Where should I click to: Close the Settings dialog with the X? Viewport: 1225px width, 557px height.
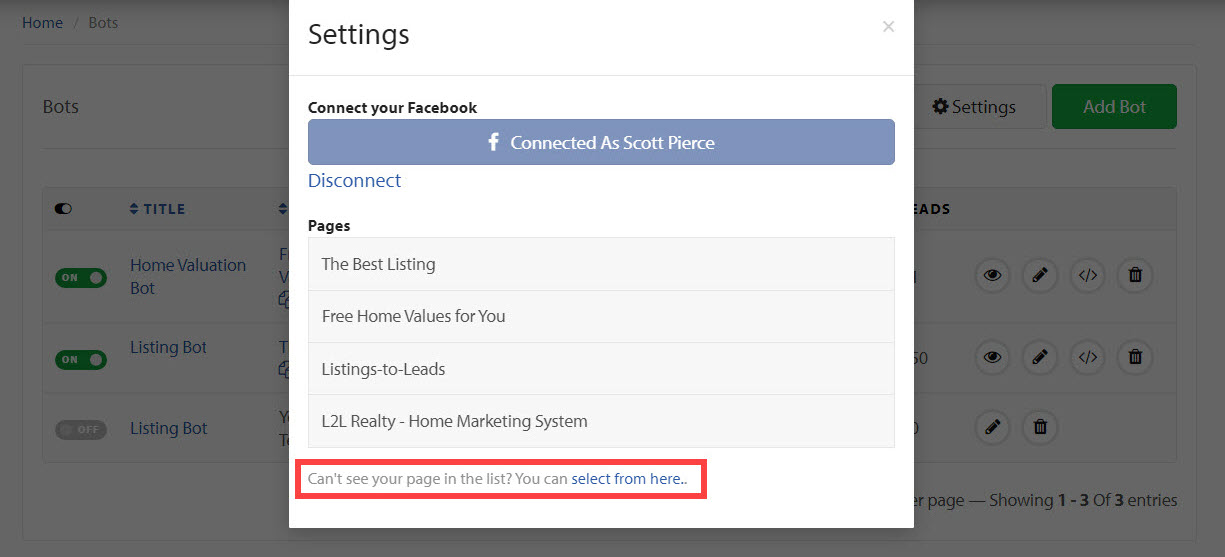click(x=888, y=27)
